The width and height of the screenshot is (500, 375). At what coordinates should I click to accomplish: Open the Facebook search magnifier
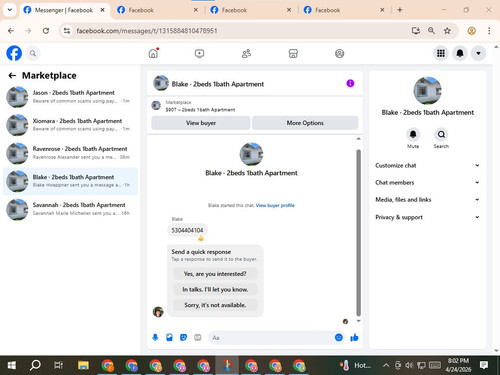(33, 53)
